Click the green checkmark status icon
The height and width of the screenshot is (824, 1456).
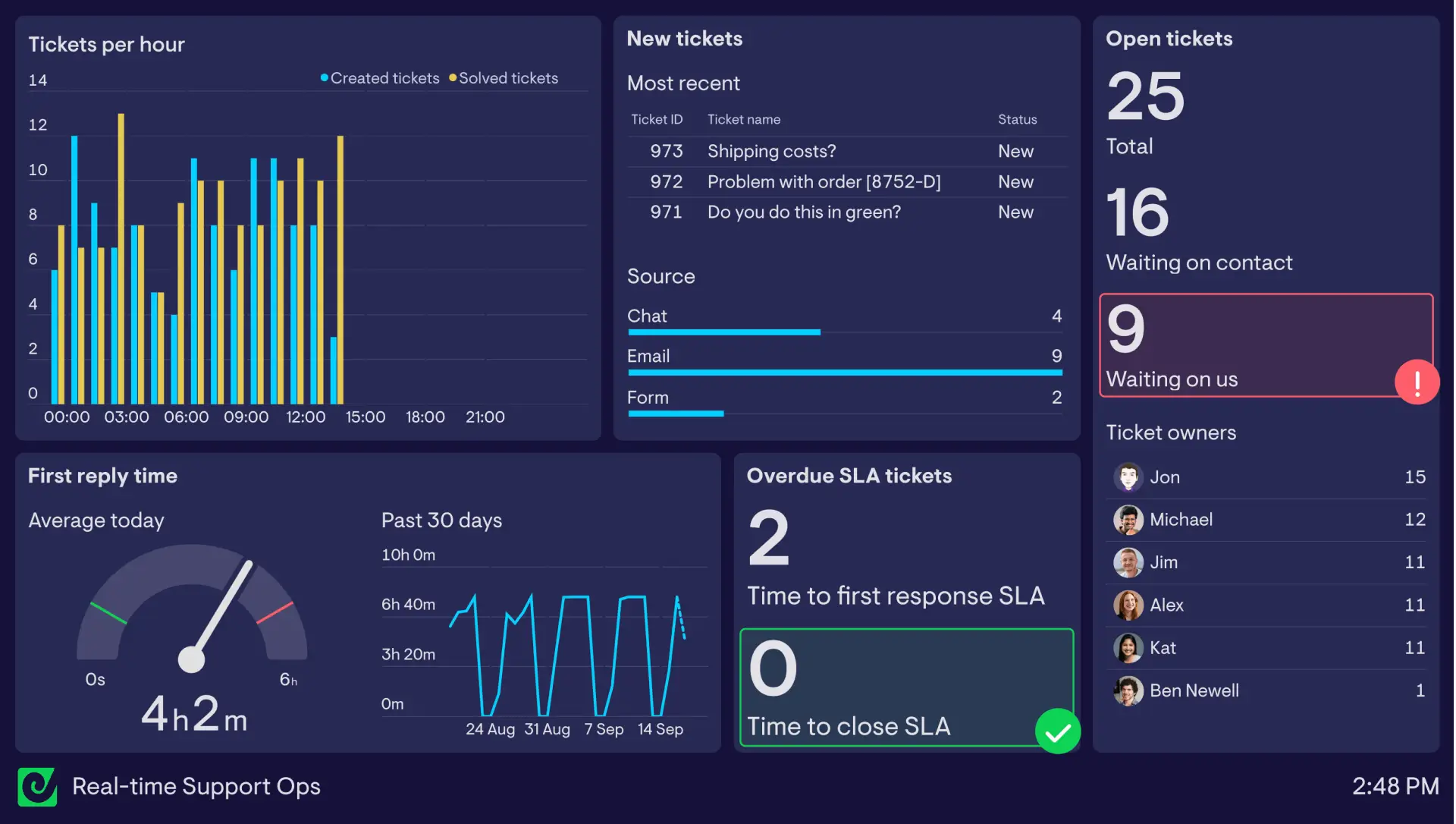1057,731
